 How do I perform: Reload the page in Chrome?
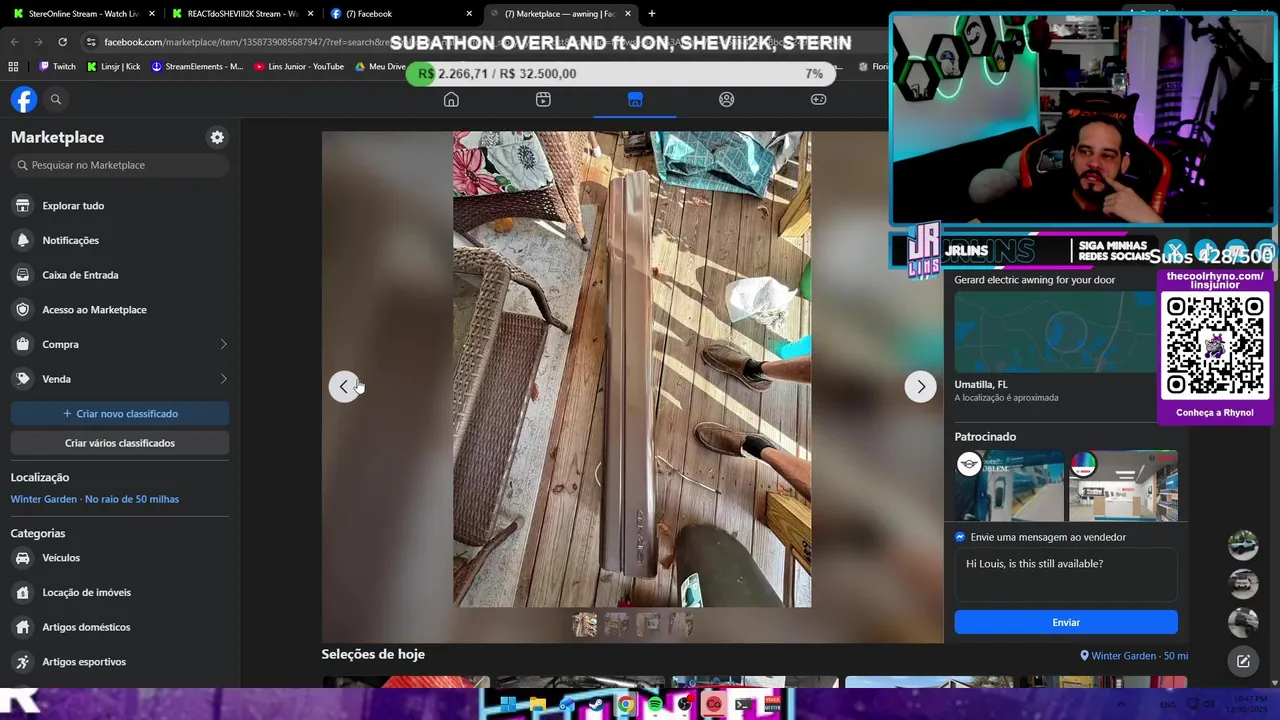coord(62,42)
